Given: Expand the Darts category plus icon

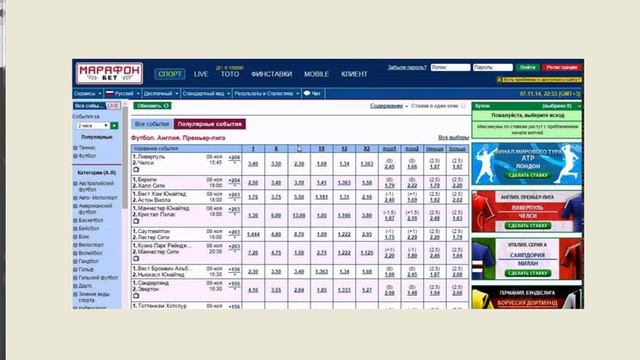Looking at the screenshot, I should point(75,286).
